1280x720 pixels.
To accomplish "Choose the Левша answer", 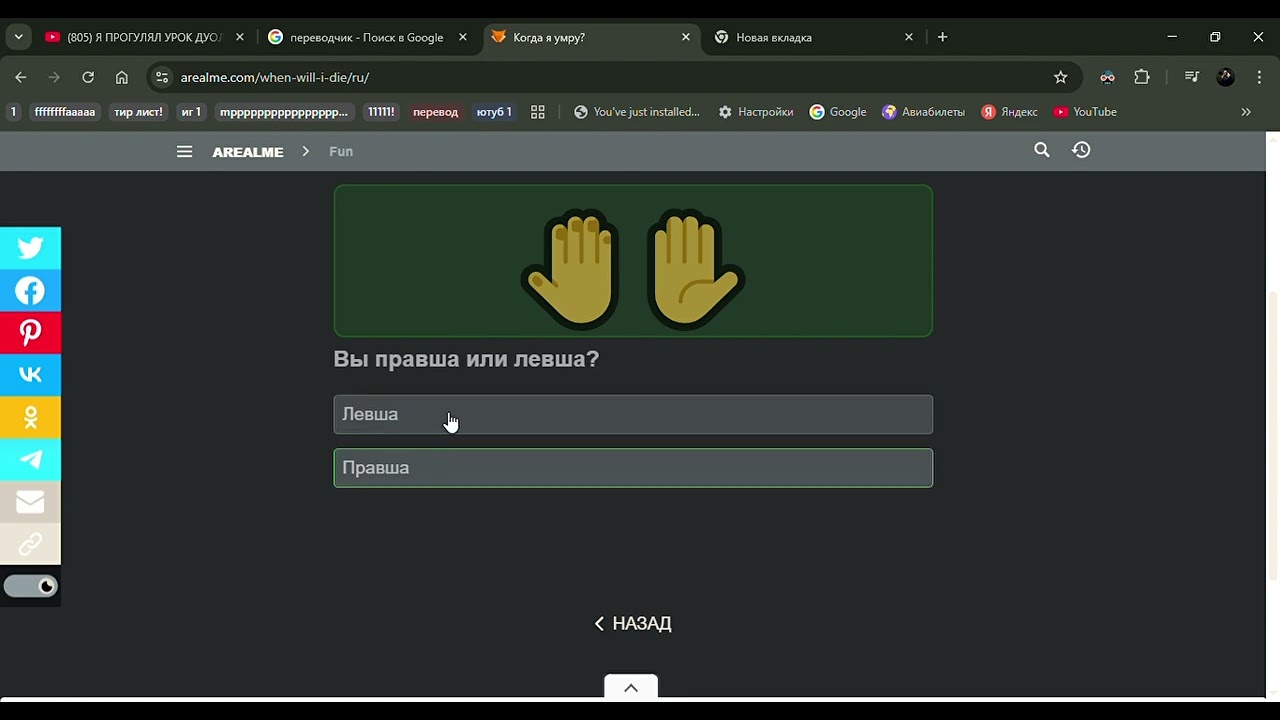I will coord(633,414).
